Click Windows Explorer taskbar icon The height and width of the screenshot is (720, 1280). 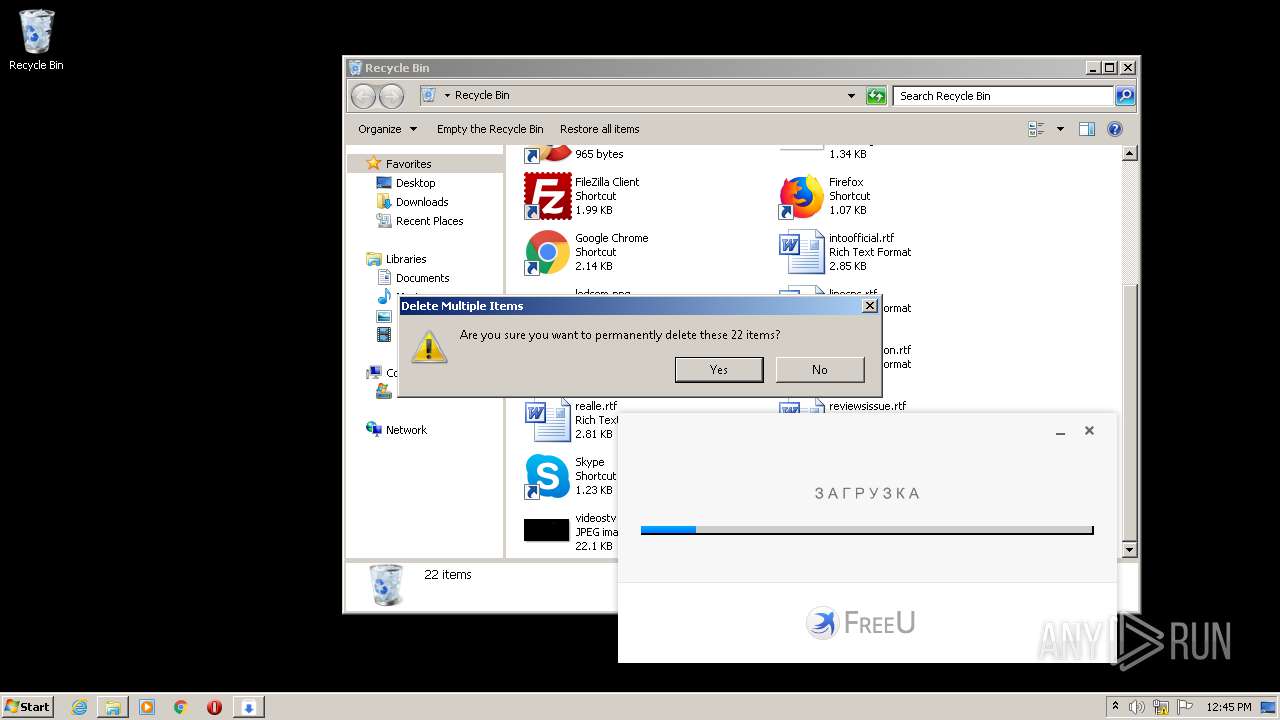(113, 707)
